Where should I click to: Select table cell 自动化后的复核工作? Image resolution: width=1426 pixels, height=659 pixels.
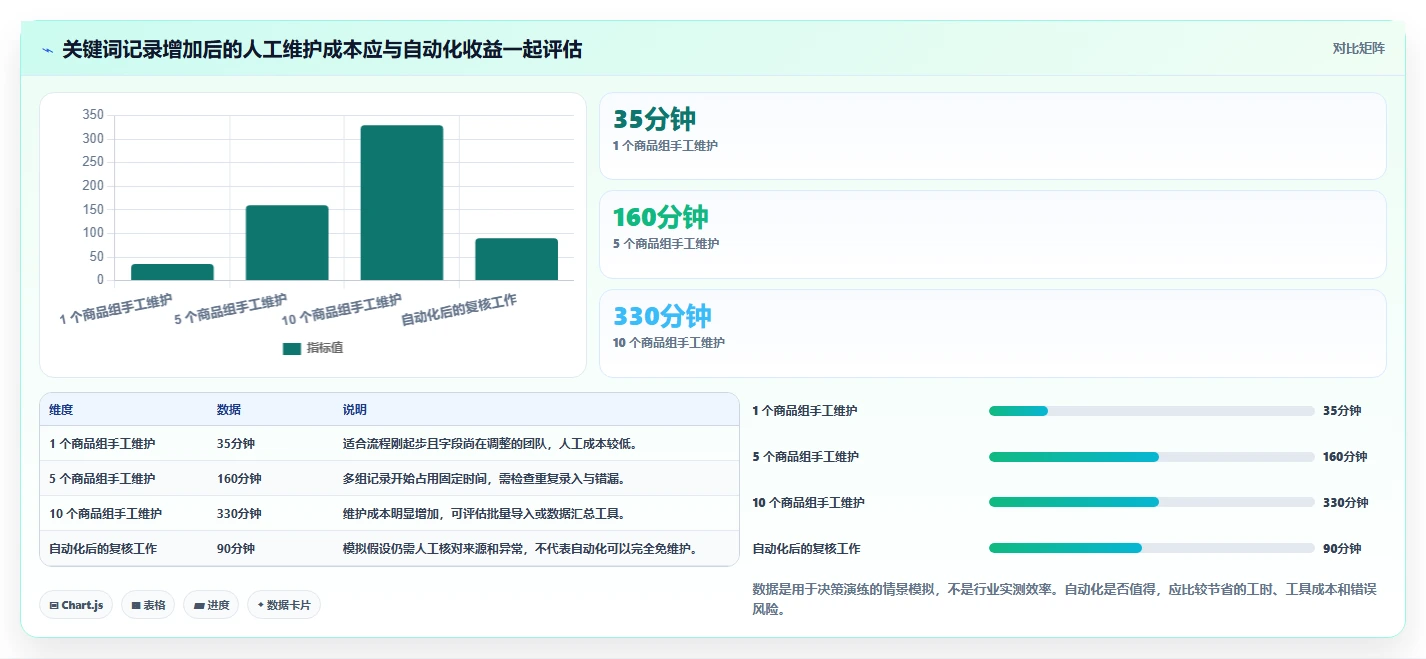[x=103, y=548]
